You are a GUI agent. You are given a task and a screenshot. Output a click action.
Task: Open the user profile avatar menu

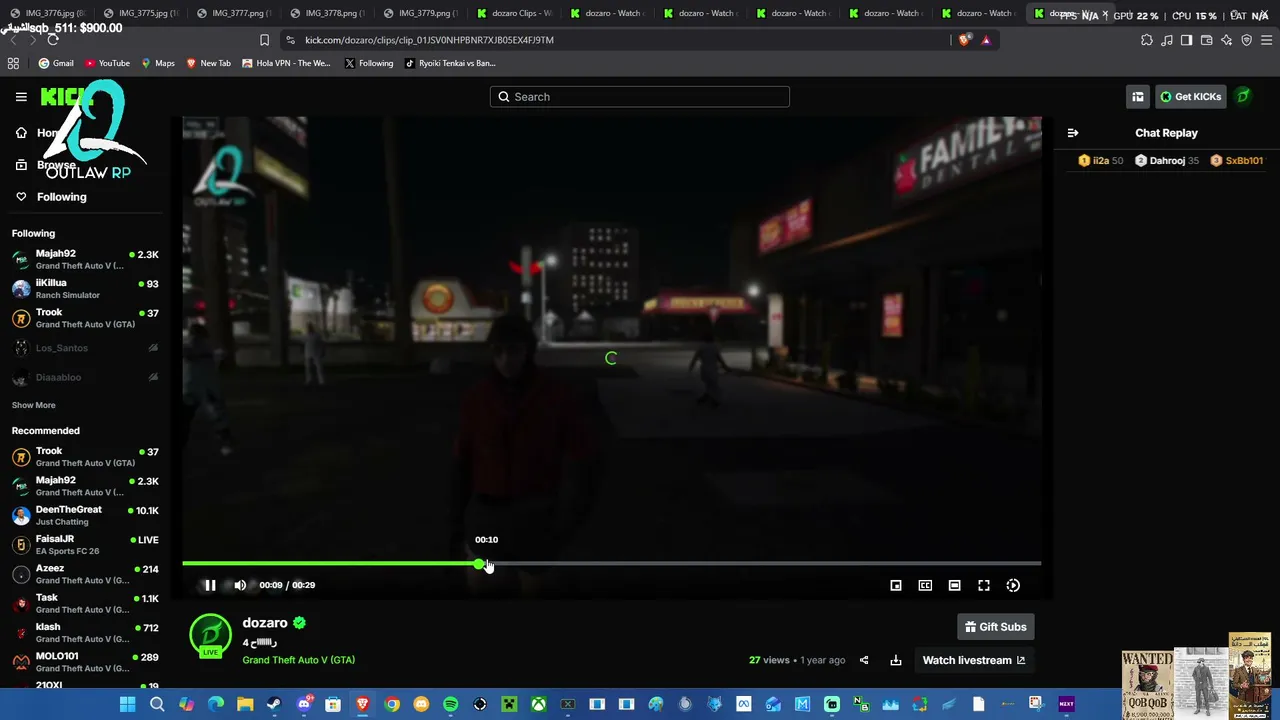(1244, 97)
